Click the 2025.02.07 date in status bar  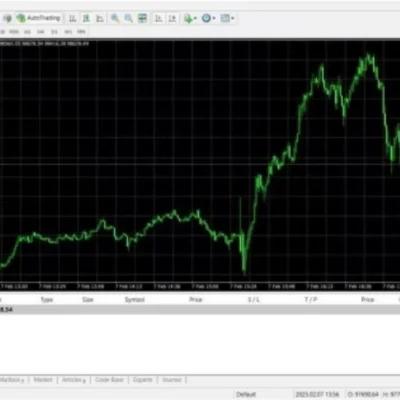click(x=317, y=394)
